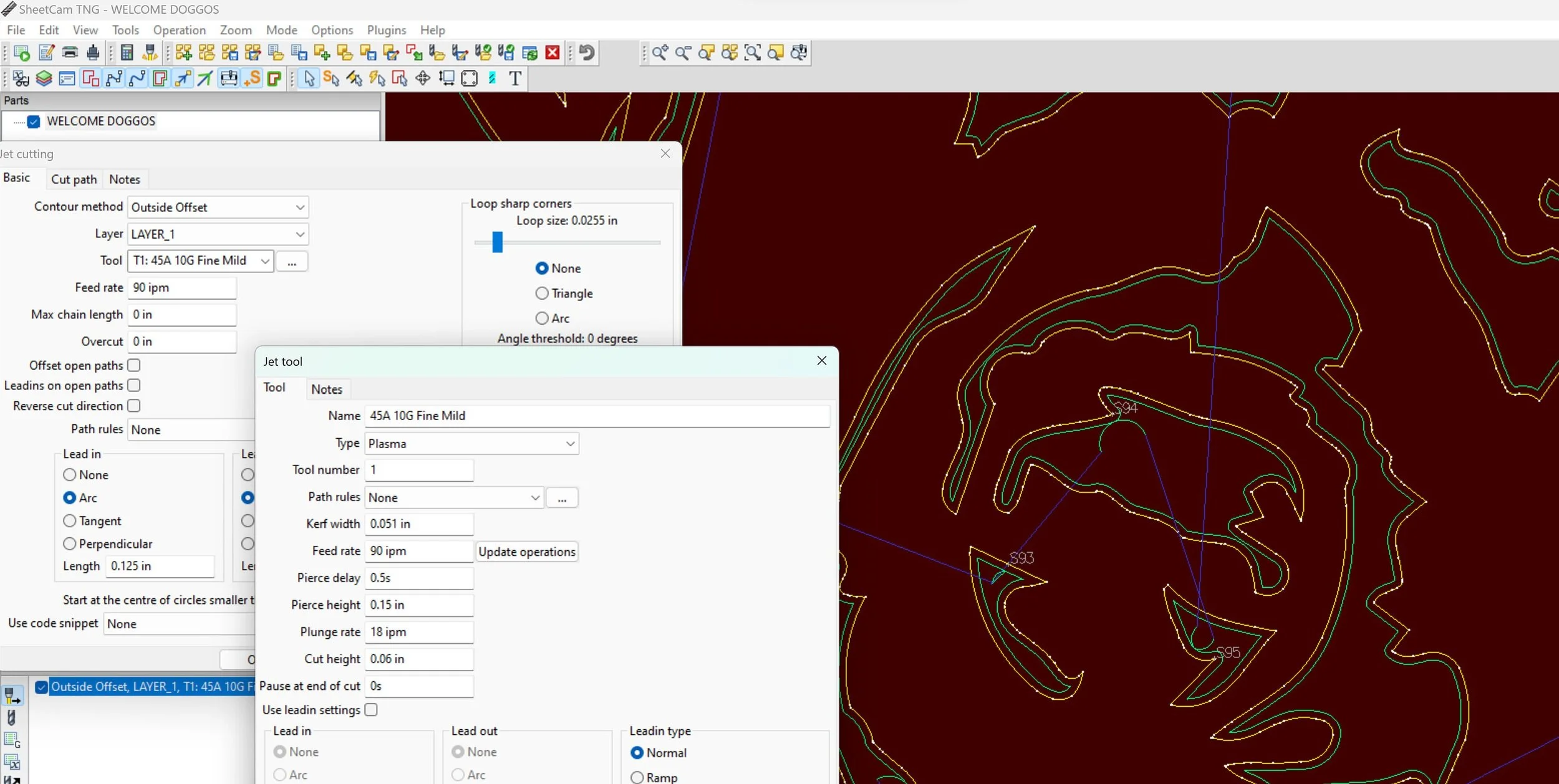Enable the Offset open paths checkbox

tap(134, 365)
